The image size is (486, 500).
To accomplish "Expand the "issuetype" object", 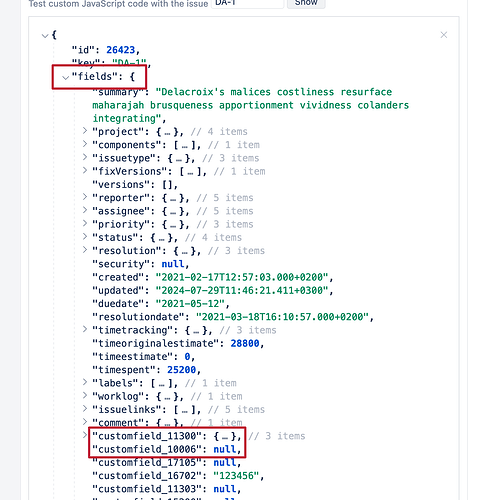I will point(85,157).
